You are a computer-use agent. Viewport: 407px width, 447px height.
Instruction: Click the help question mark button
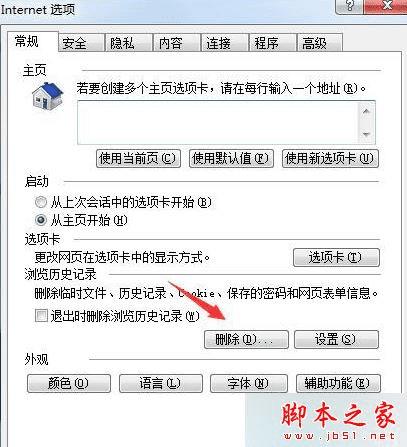349,6
